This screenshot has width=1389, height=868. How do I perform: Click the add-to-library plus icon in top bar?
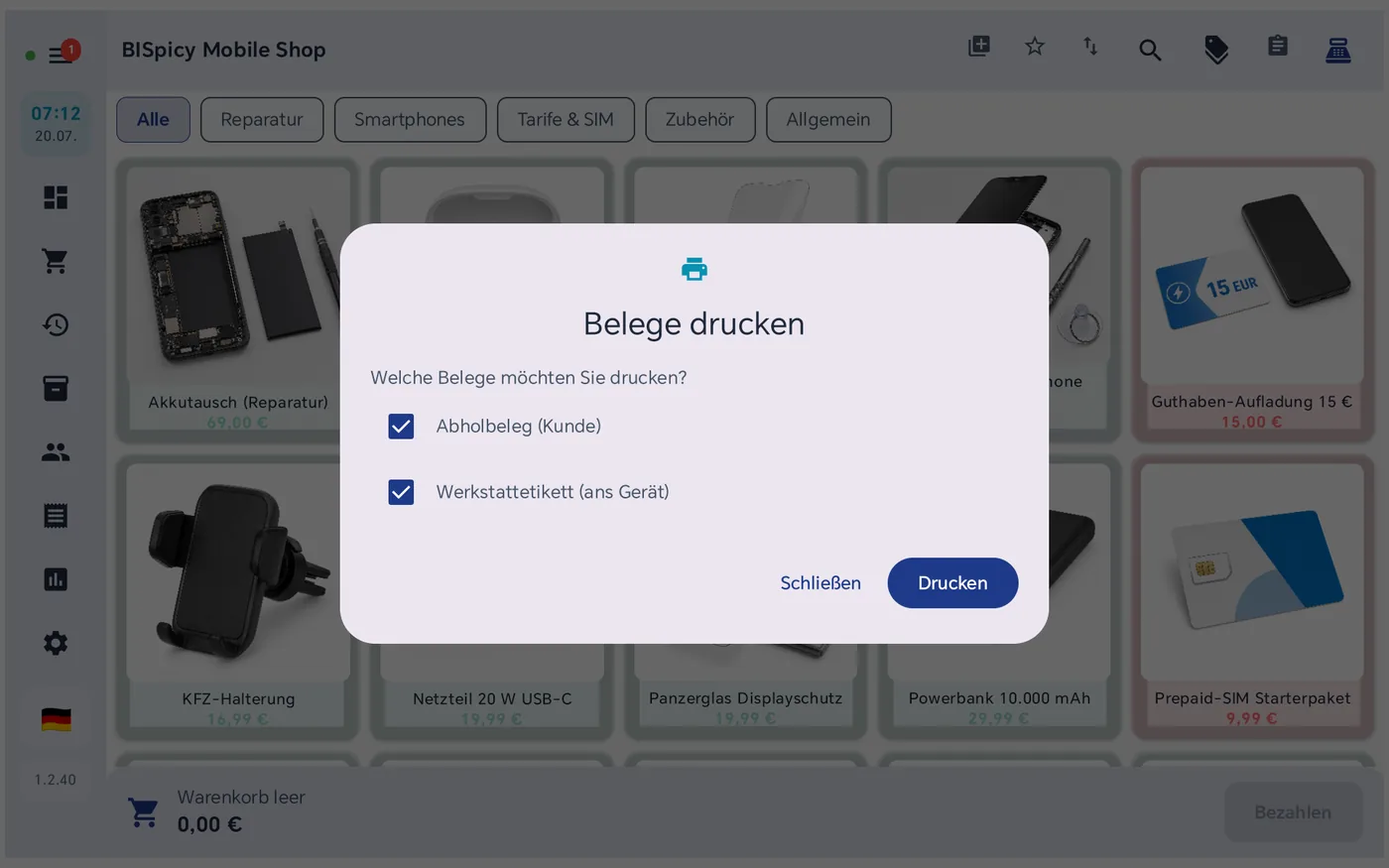pos(979,47)
